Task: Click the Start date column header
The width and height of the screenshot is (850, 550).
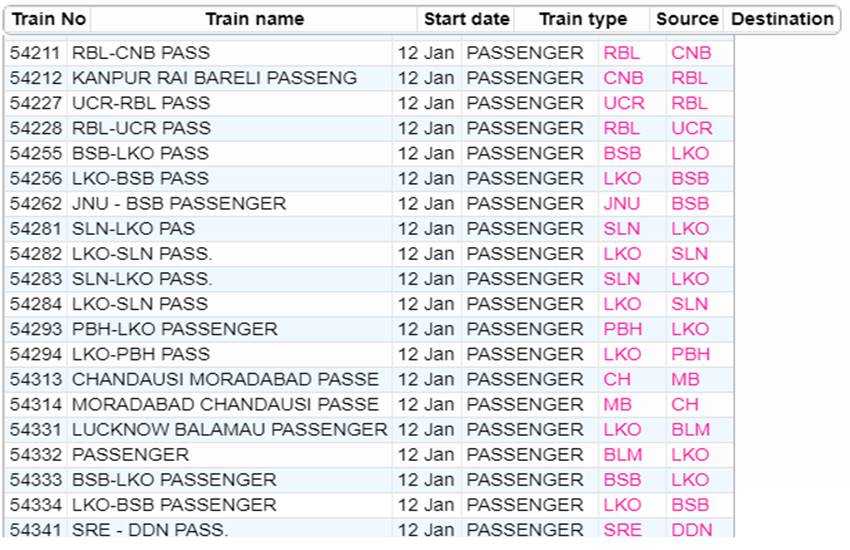Action: [466, 19]
